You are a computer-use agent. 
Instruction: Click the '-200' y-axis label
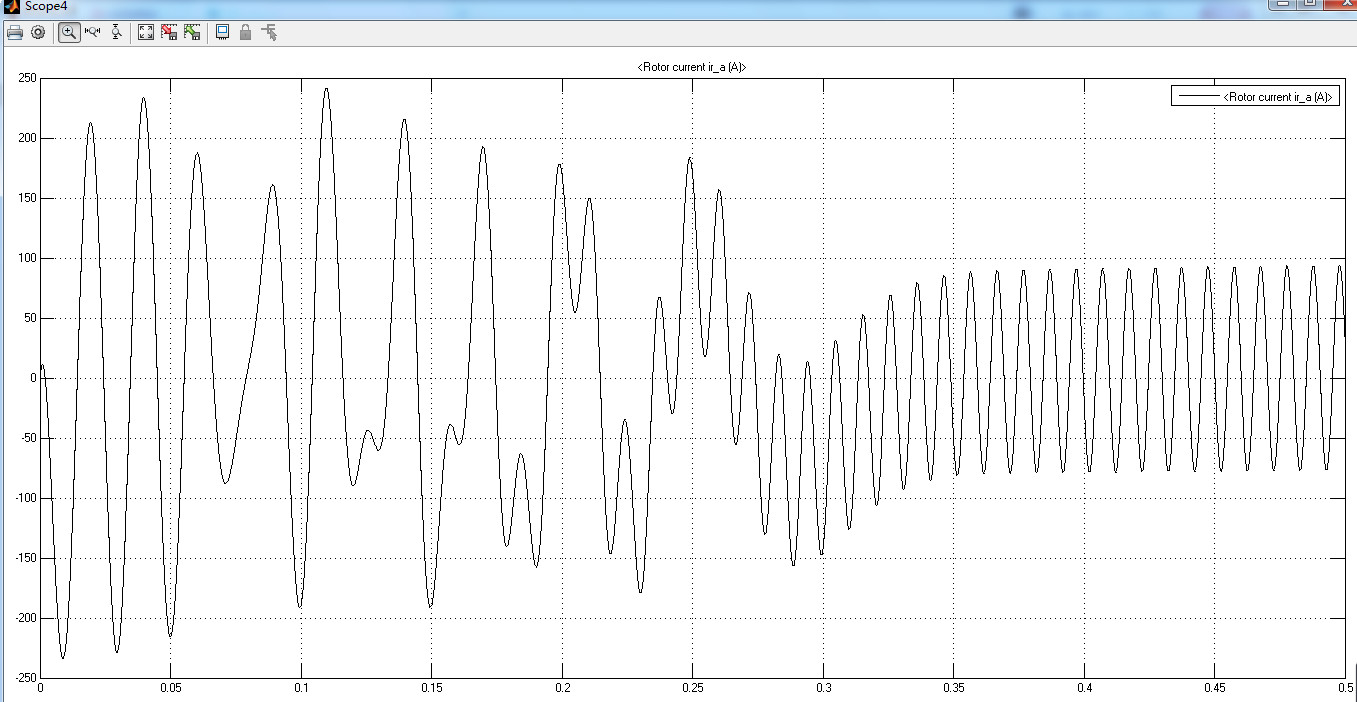click(24, 618)
